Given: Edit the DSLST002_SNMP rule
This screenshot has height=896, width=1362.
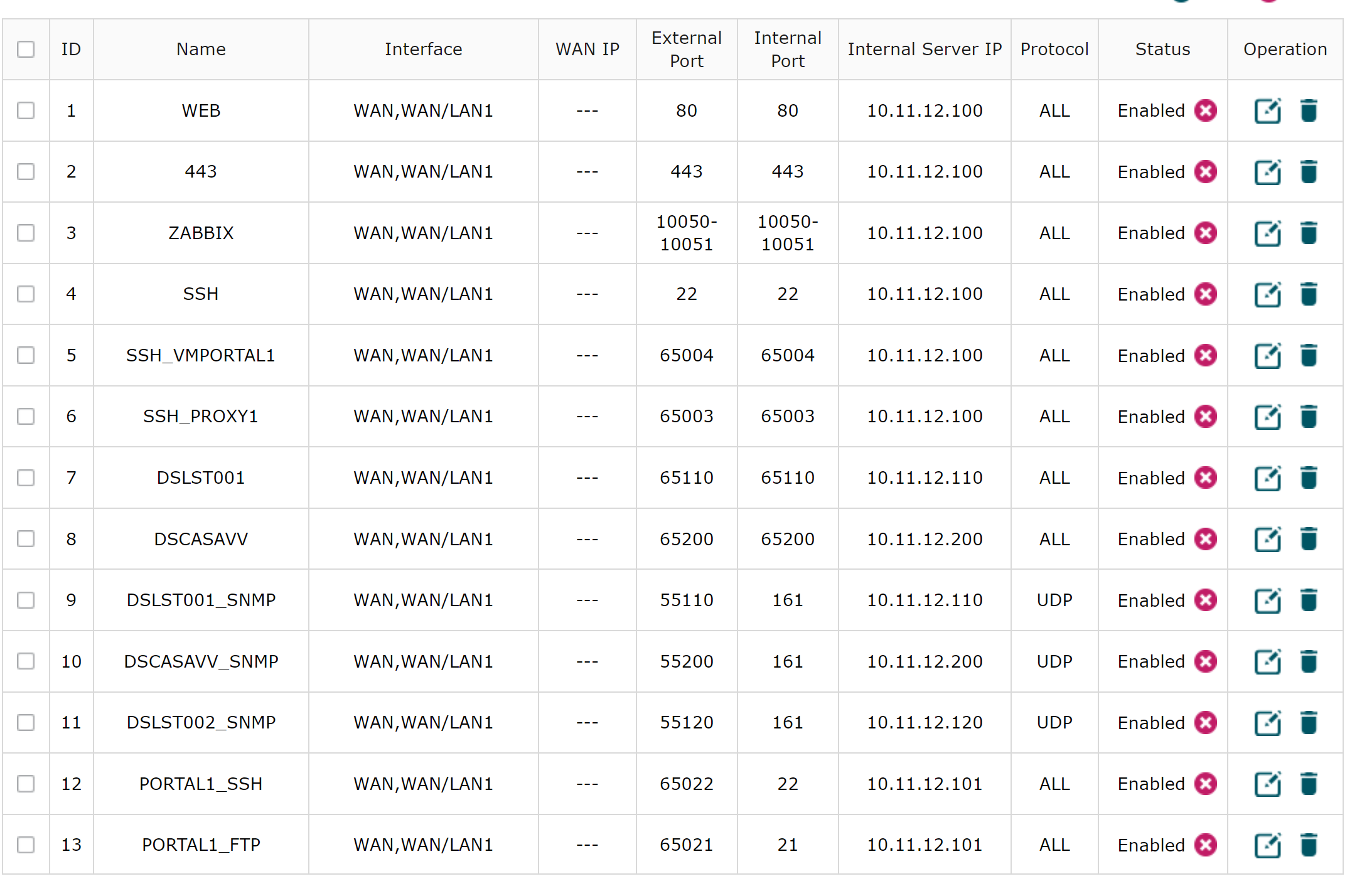Looking at the screenshot, I should click(x=1267, y=723).
